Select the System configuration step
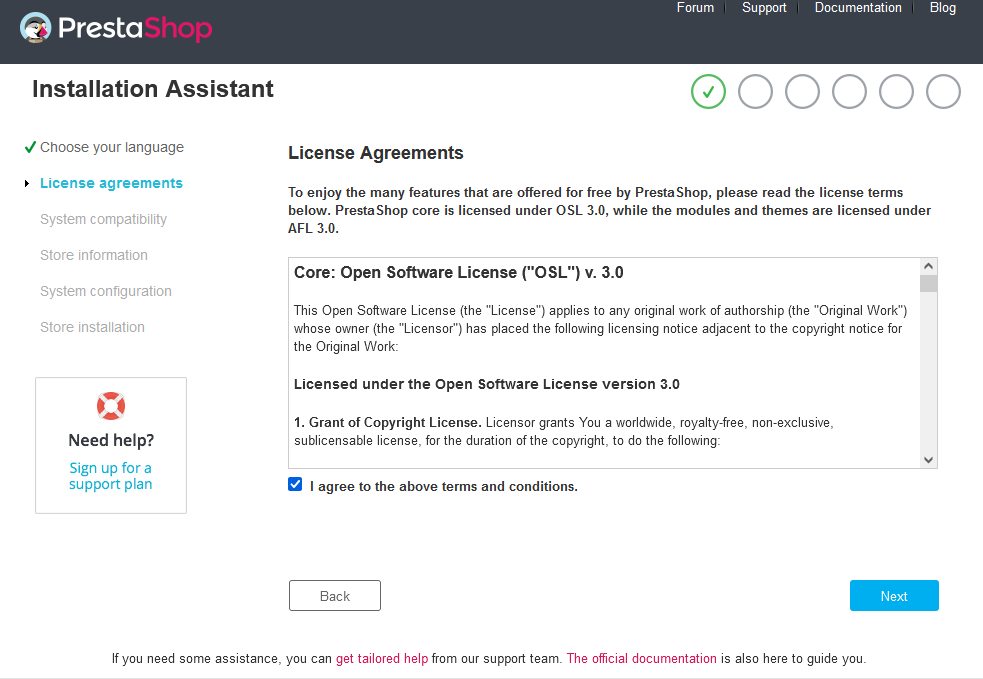 (x=106, y=291)
